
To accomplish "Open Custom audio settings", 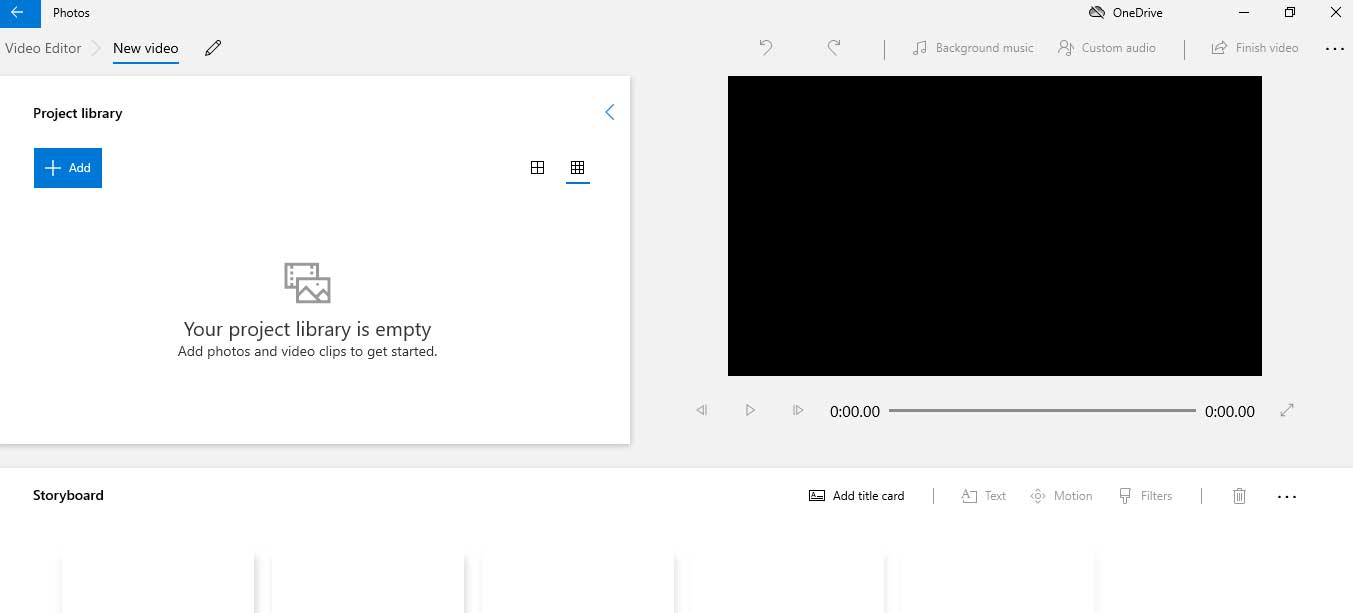I will click(x=1106, y=47).
